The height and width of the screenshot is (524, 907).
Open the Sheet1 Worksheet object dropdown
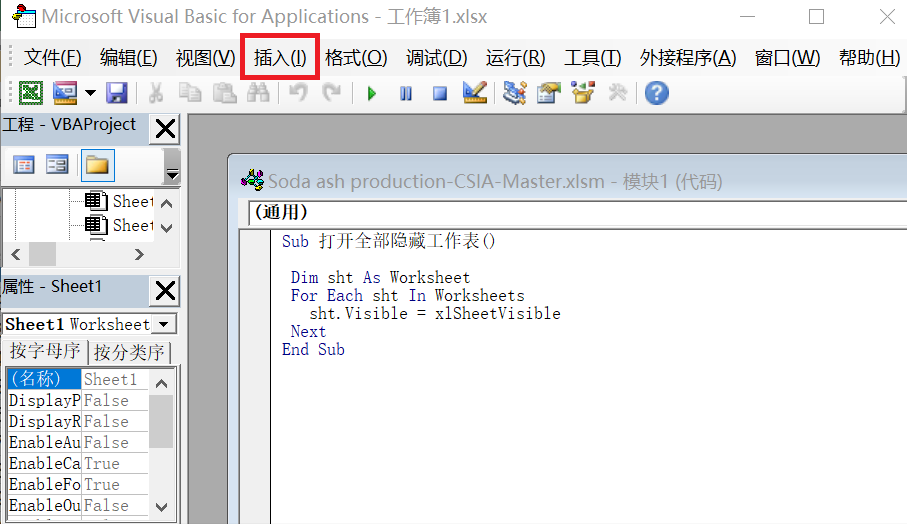164,324
